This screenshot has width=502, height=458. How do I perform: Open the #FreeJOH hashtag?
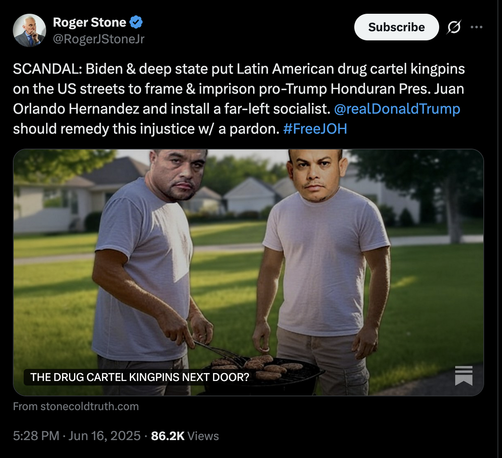point(315,129)
